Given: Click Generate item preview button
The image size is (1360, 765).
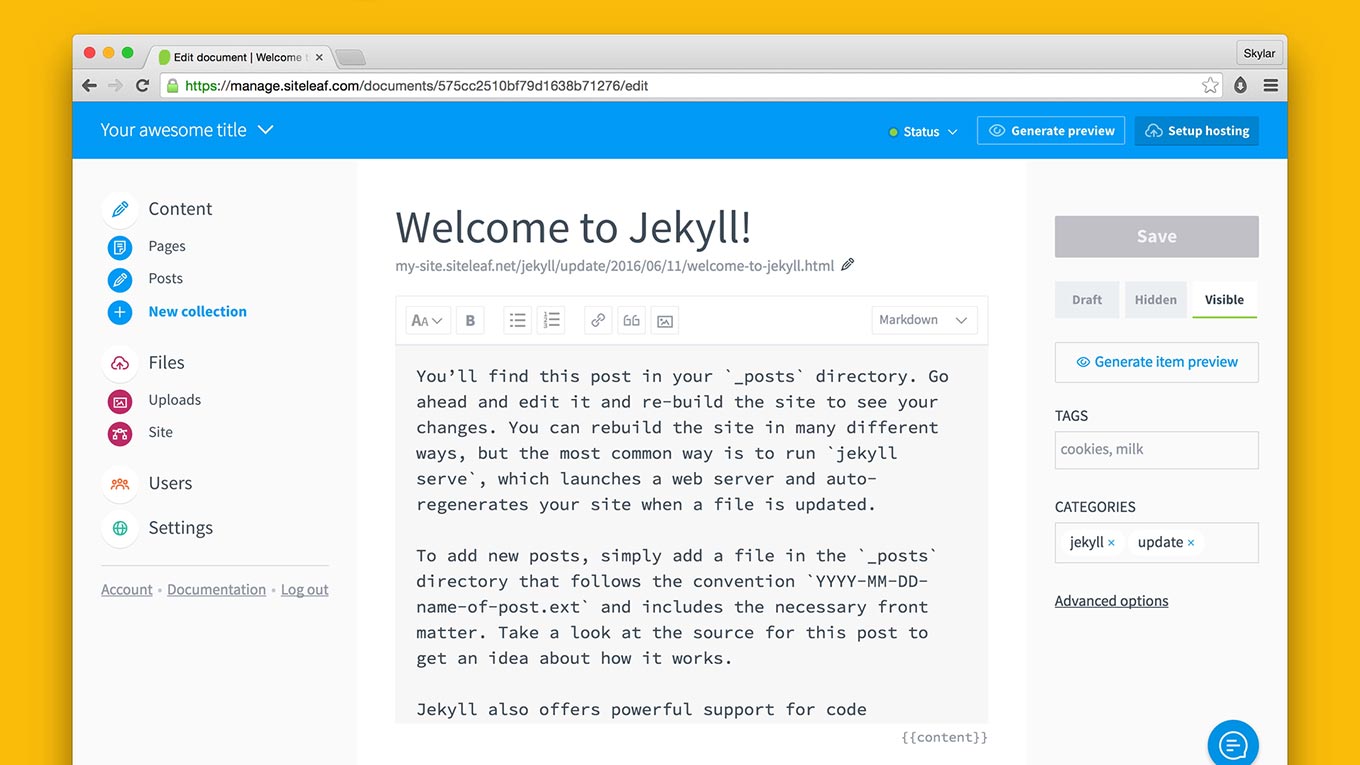Looking at the screenshot, I should (x=1157, y=362).
